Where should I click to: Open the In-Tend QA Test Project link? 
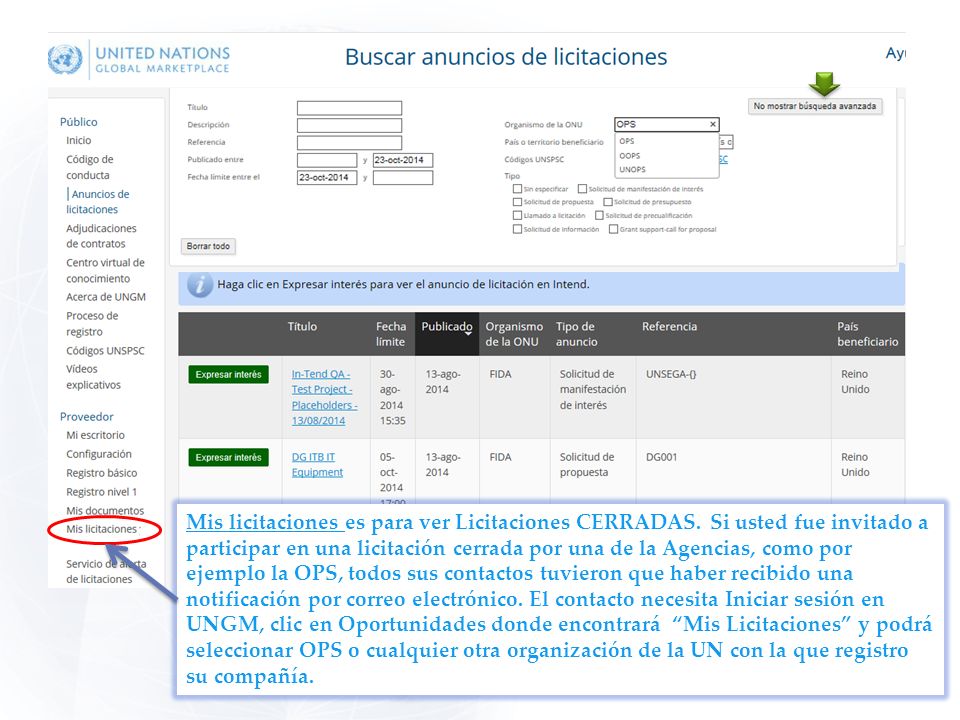(x=324, y=397)
